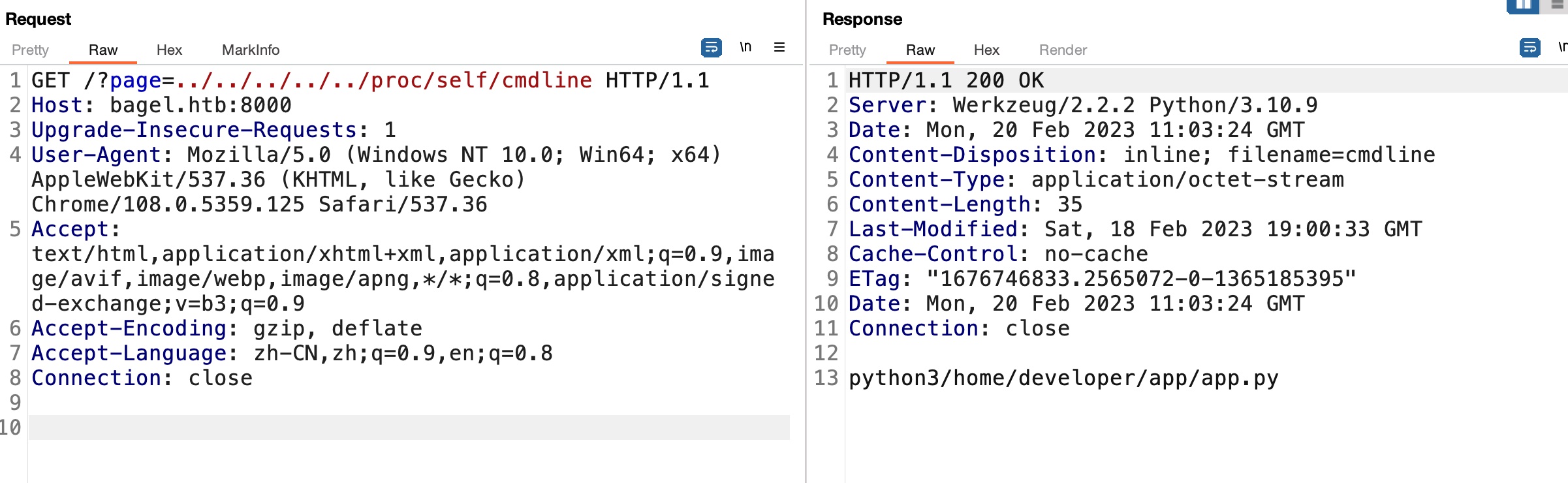Image resolution: width=1568 pixels, height=483 pixels.
Task: Click the Last-Modified header line
Action: (x=1135, y=229)
